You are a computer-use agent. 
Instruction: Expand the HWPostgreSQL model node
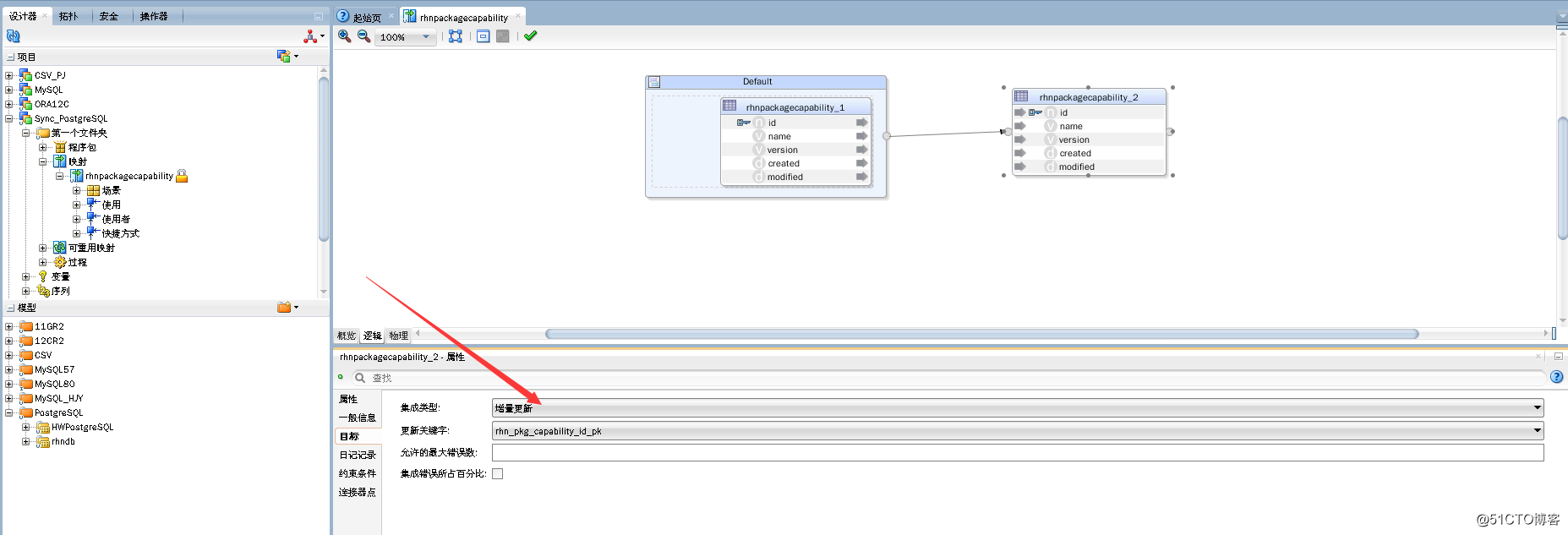tap(26, 427)
